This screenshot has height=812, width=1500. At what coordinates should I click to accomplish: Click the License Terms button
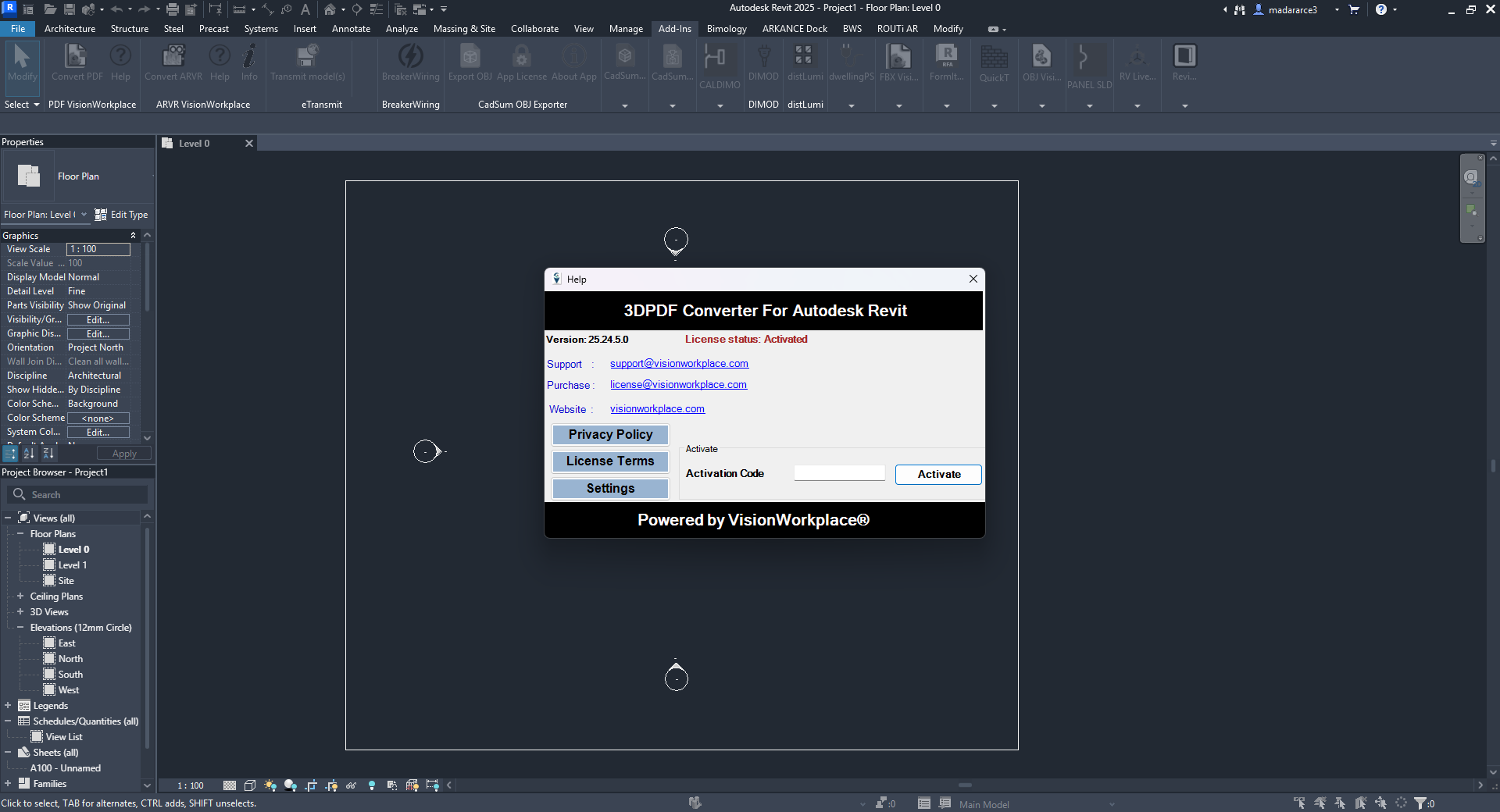tap(610, 461)
